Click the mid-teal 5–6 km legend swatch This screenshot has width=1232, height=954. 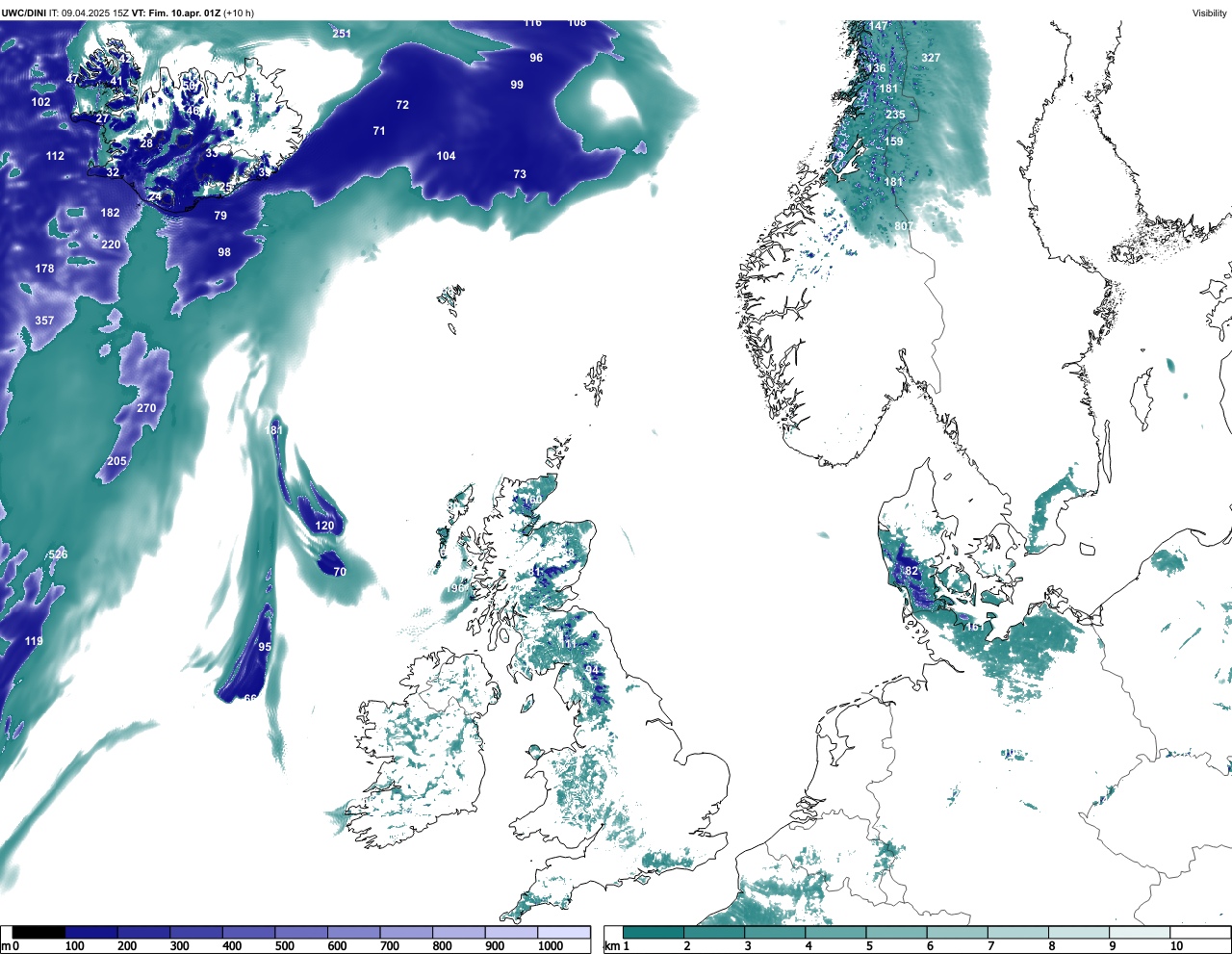click(x=897, y=932)
